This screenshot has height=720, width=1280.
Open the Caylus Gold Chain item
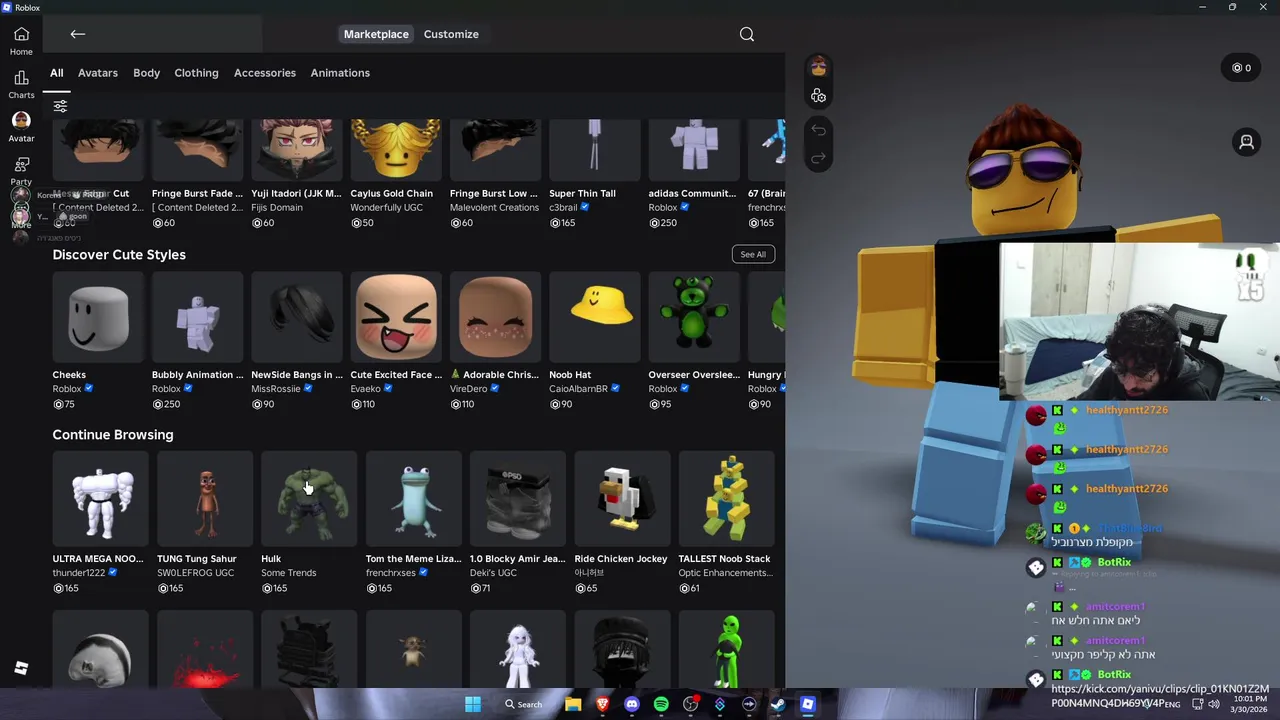(396, 150)
